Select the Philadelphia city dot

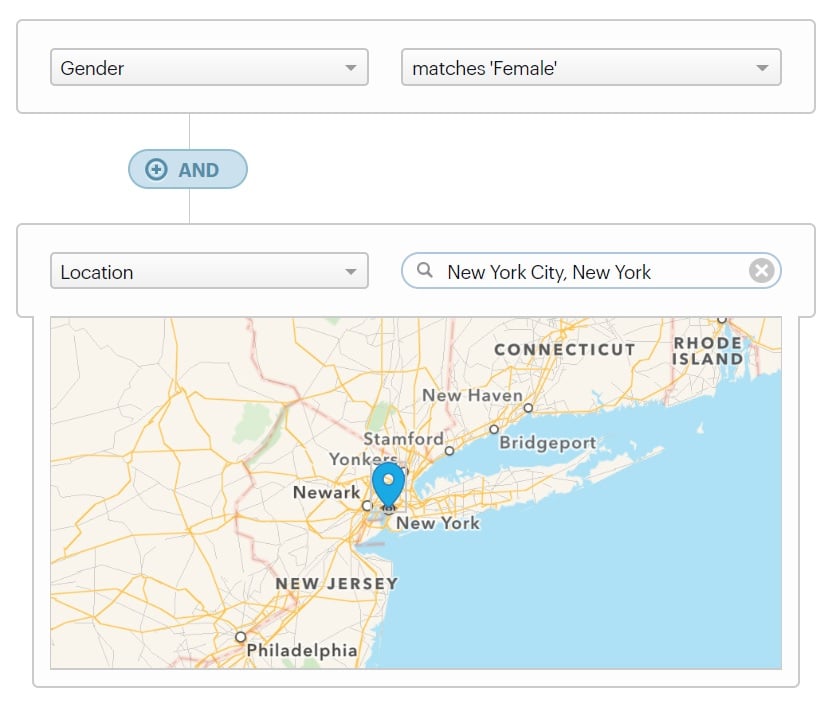pos(240,637)
